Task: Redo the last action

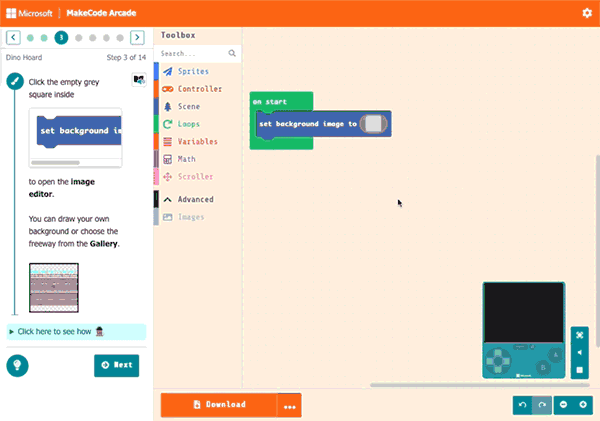Action: click(542, 405)
